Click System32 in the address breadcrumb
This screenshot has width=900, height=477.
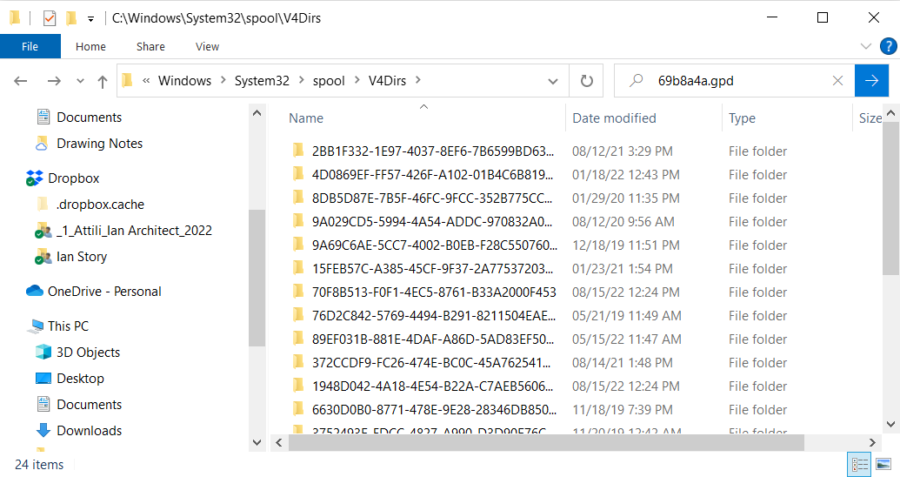pyautogui.click(x=262, y=81)
